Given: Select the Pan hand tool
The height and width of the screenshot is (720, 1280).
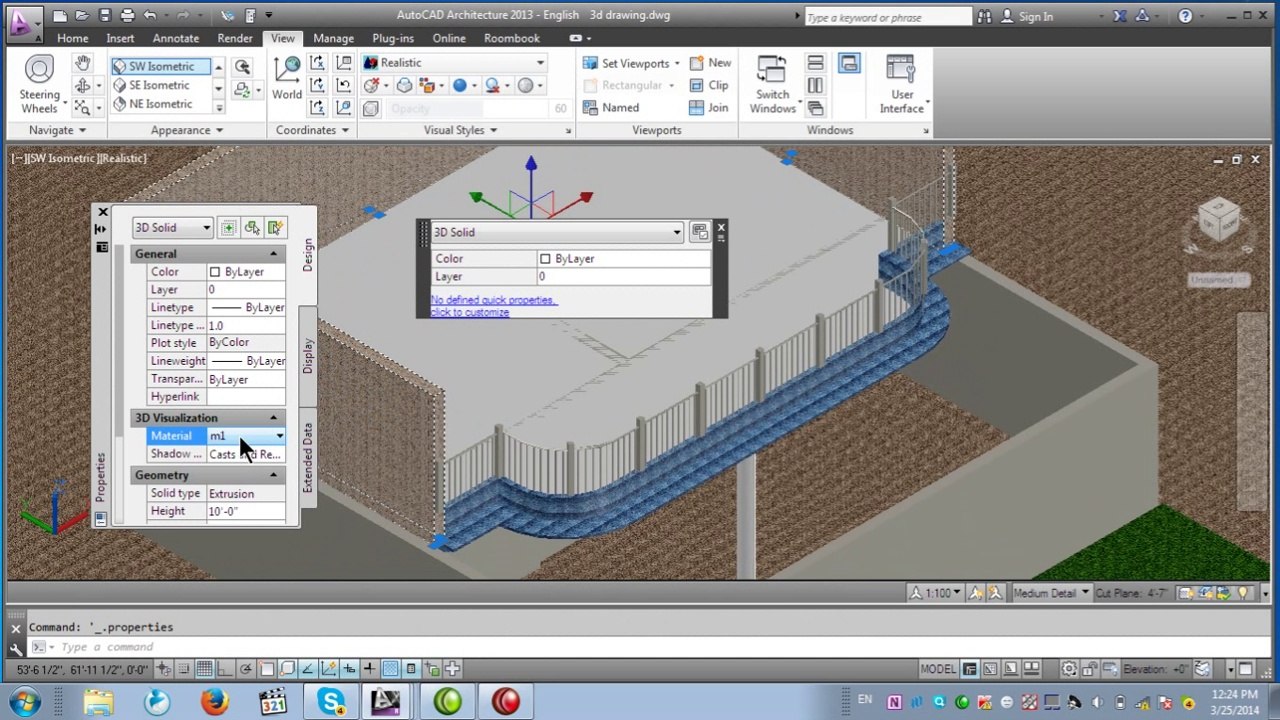Looking at the screenshot, I should [x=83, y=64].
